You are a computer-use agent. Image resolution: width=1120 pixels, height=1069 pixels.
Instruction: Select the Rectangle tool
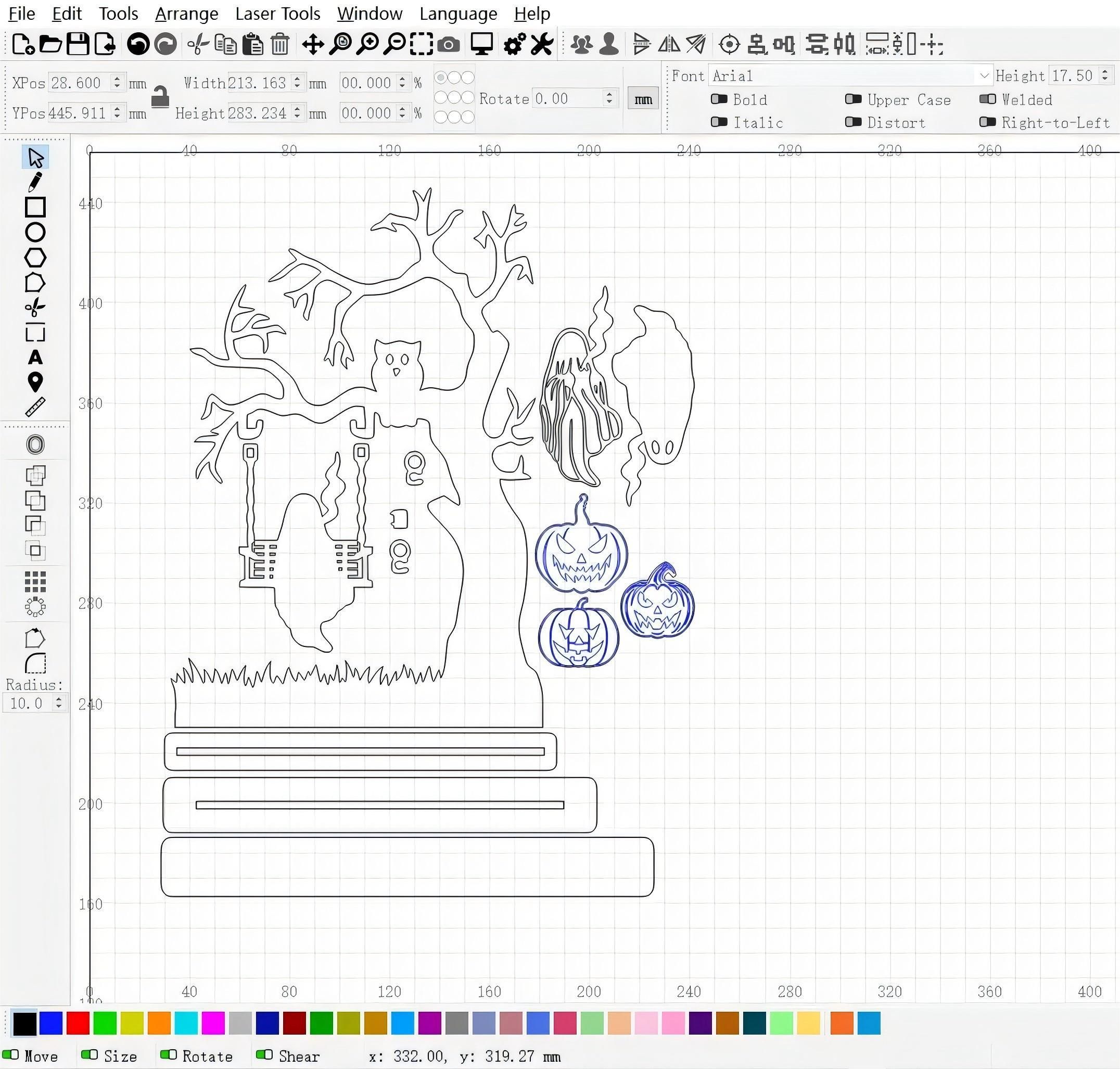(35, 208)
